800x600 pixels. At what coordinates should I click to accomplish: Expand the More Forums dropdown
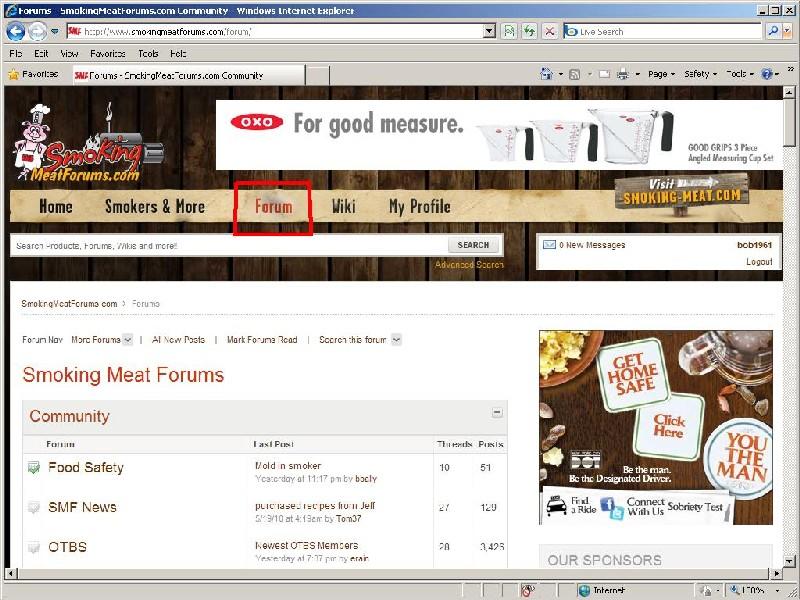pyautogui.click(x=127, y=340)
